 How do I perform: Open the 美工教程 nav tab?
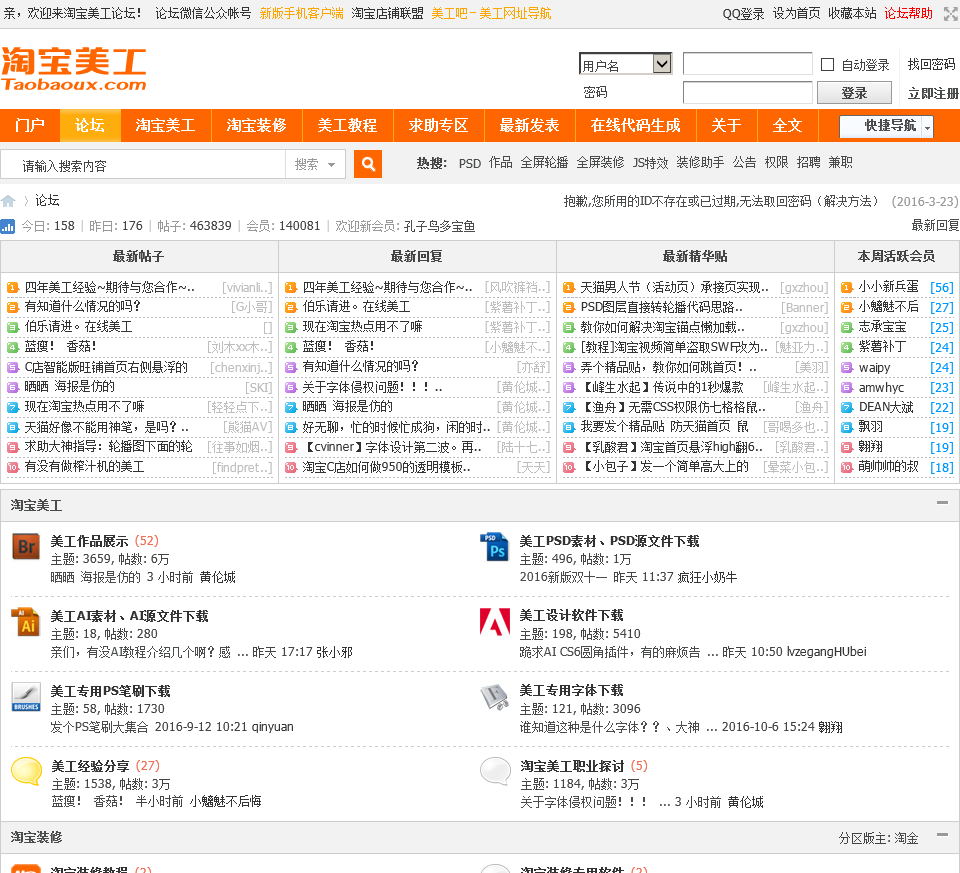347,126
